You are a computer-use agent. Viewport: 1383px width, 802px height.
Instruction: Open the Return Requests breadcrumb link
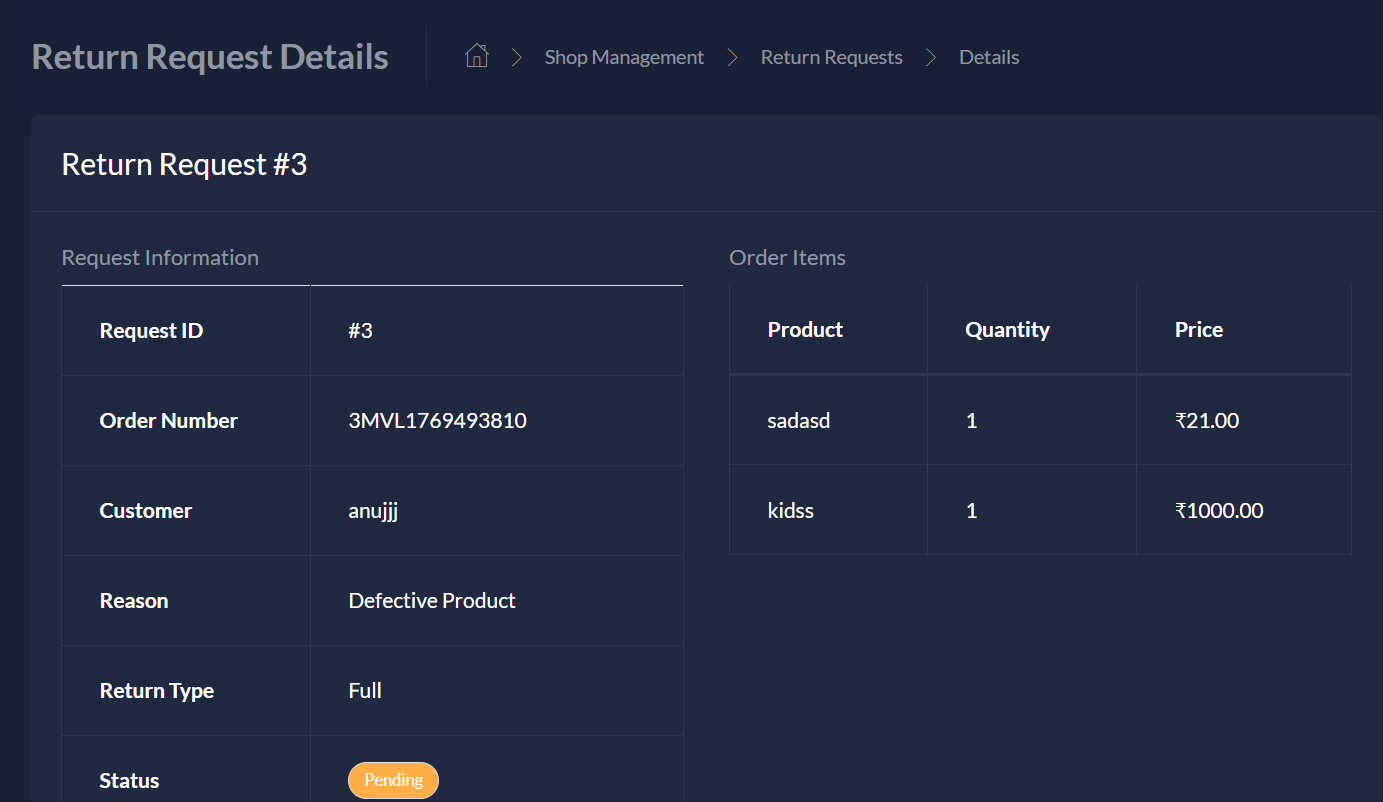(x=831, y=57)
